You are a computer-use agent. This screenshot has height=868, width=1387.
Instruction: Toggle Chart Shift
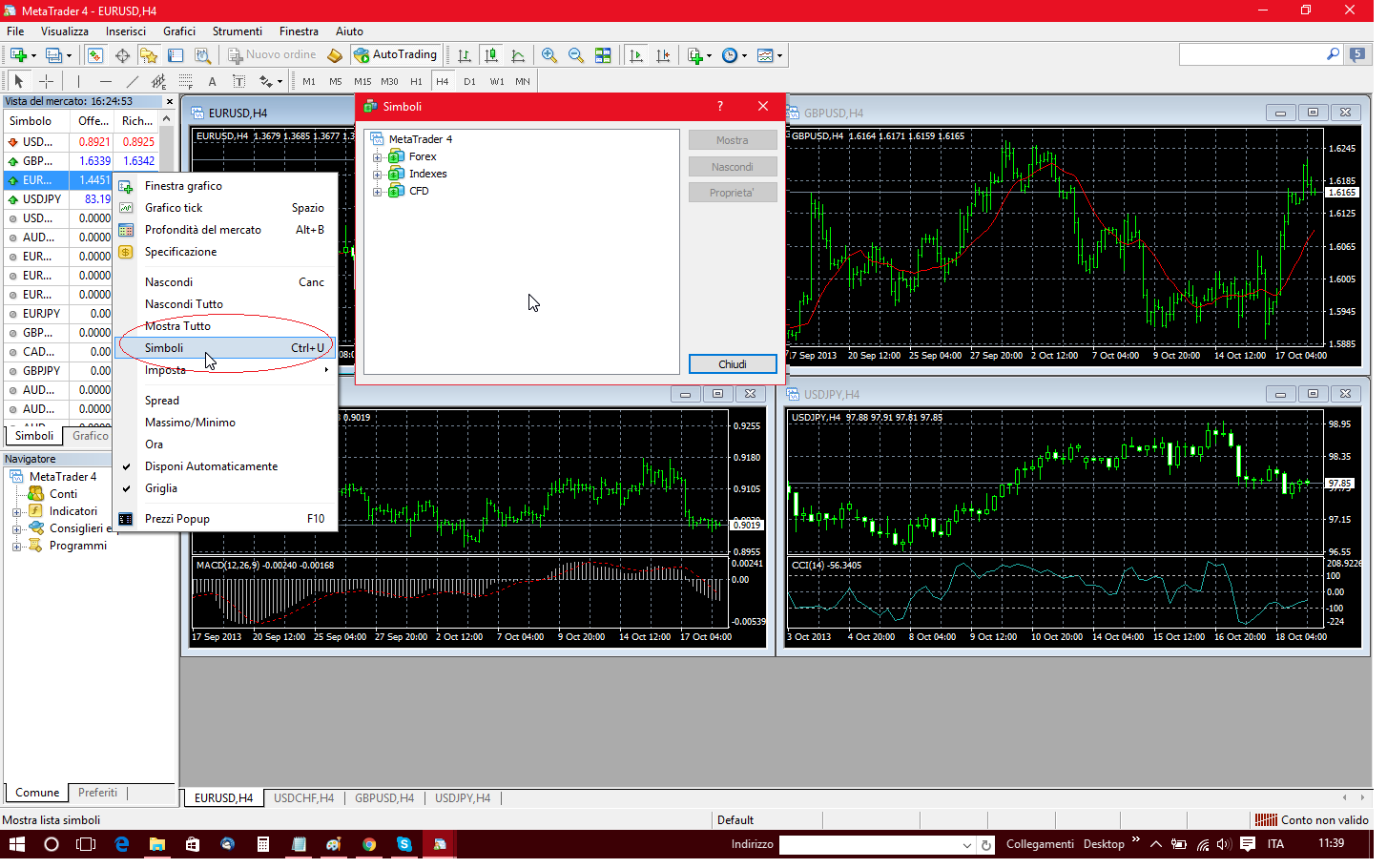point(663,55)
